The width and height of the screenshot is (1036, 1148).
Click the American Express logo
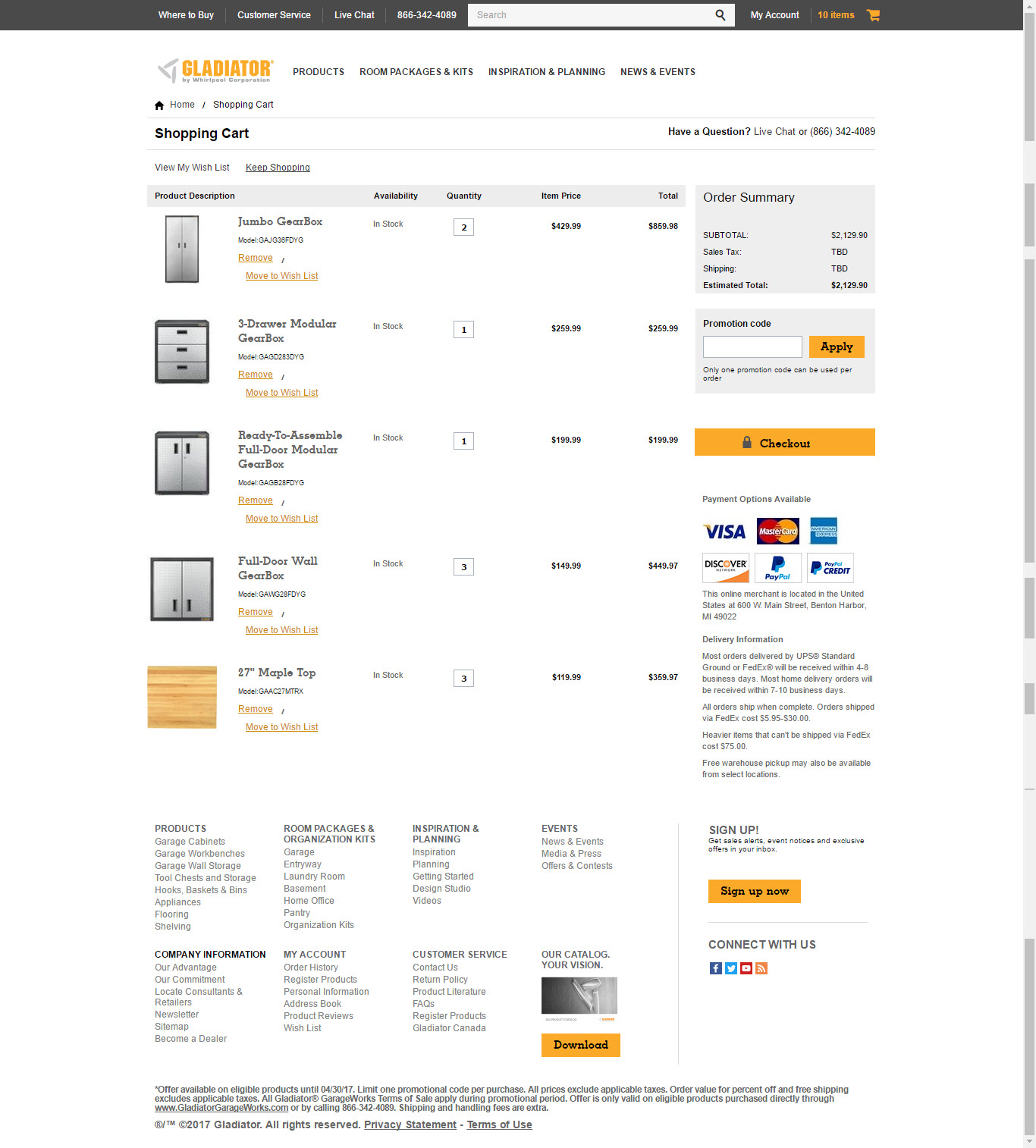coord(824,531)
